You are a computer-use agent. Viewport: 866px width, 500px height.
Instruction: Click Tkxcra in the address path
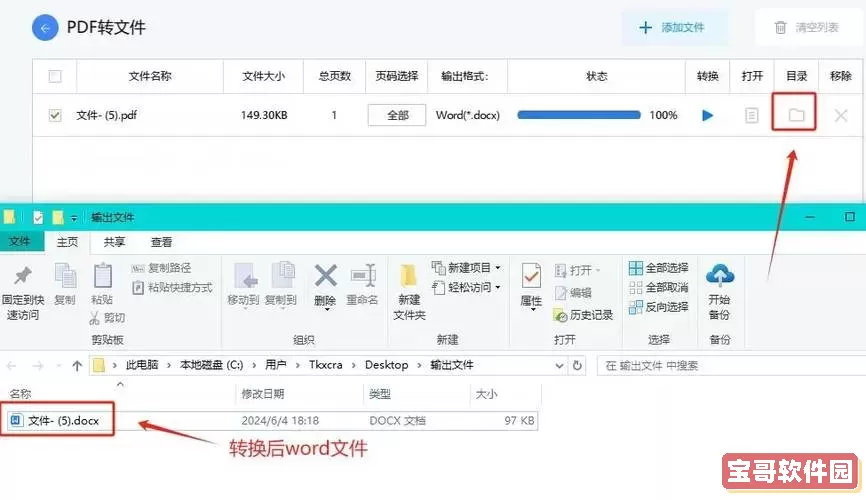click(325, 365)
